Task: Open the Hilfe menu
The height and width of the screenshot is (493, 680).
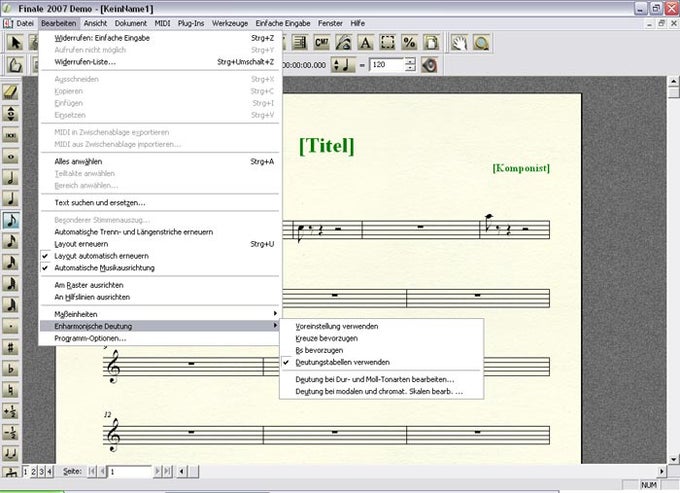Action: coord(357,23)
